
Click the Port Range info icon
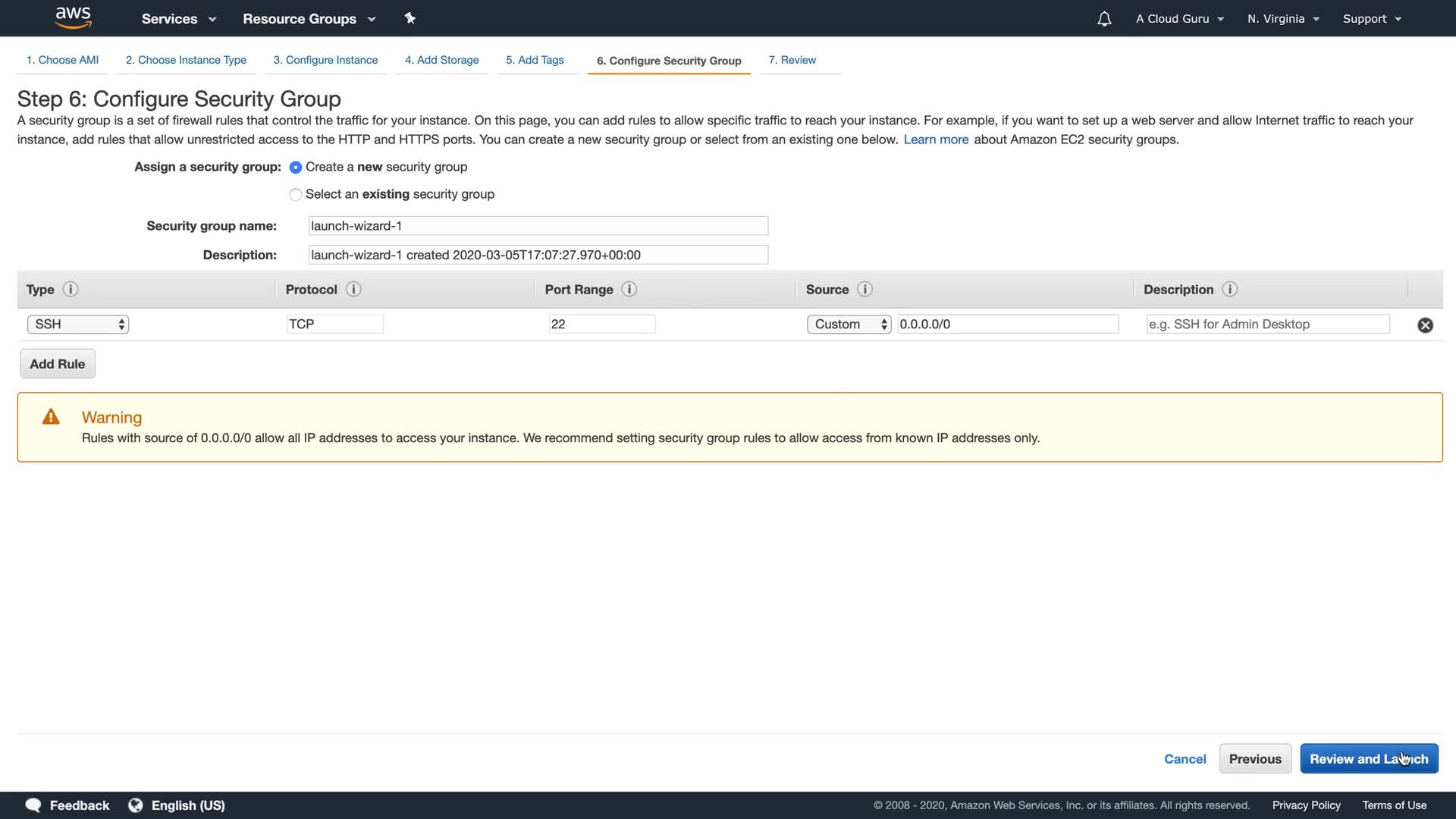point(629,289)
